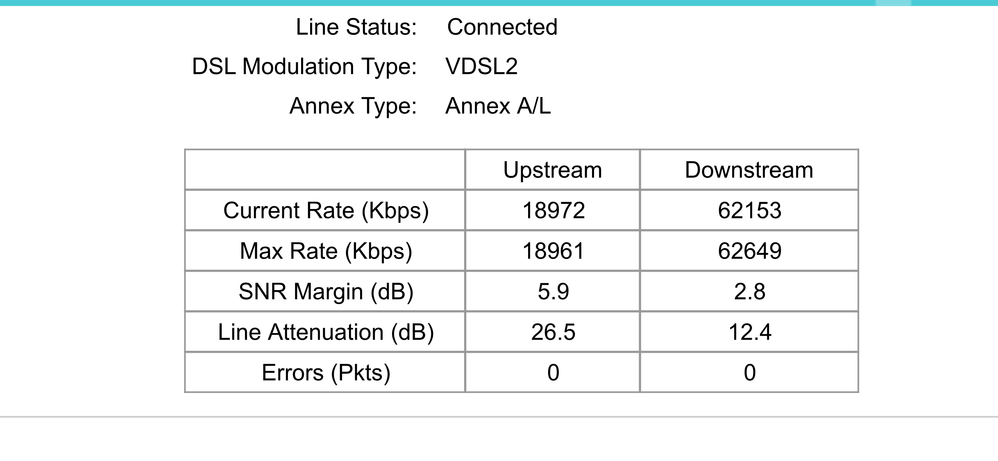Click downstream current rate 62153
This screenshot has height=461, width=998.
[749, 211]
